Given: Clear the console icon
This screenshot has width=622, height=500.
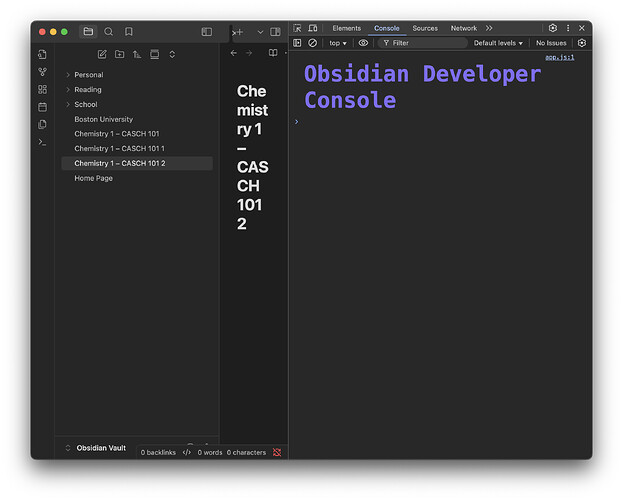Looking at the screenshot, I should click(x=313, y=43).
